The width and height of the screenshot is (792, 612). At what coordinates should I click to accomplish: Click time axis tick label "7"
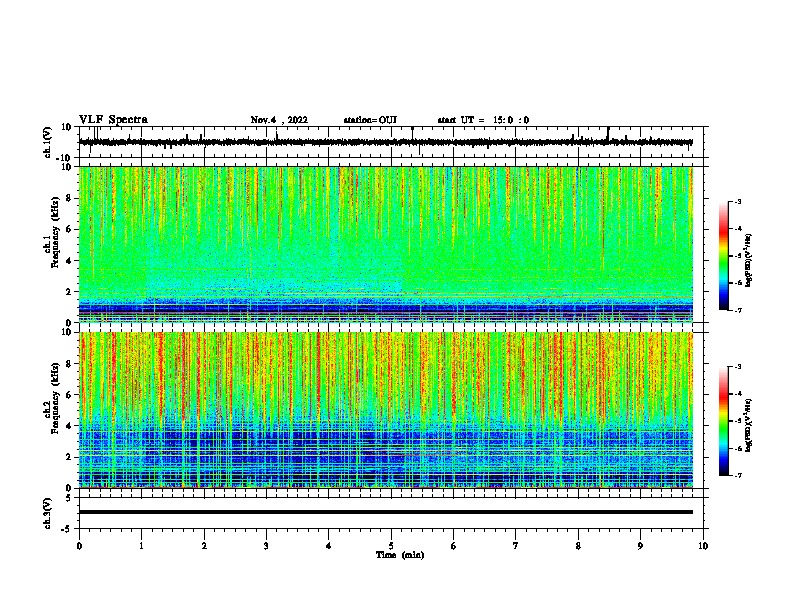click(x=516, y=546)
